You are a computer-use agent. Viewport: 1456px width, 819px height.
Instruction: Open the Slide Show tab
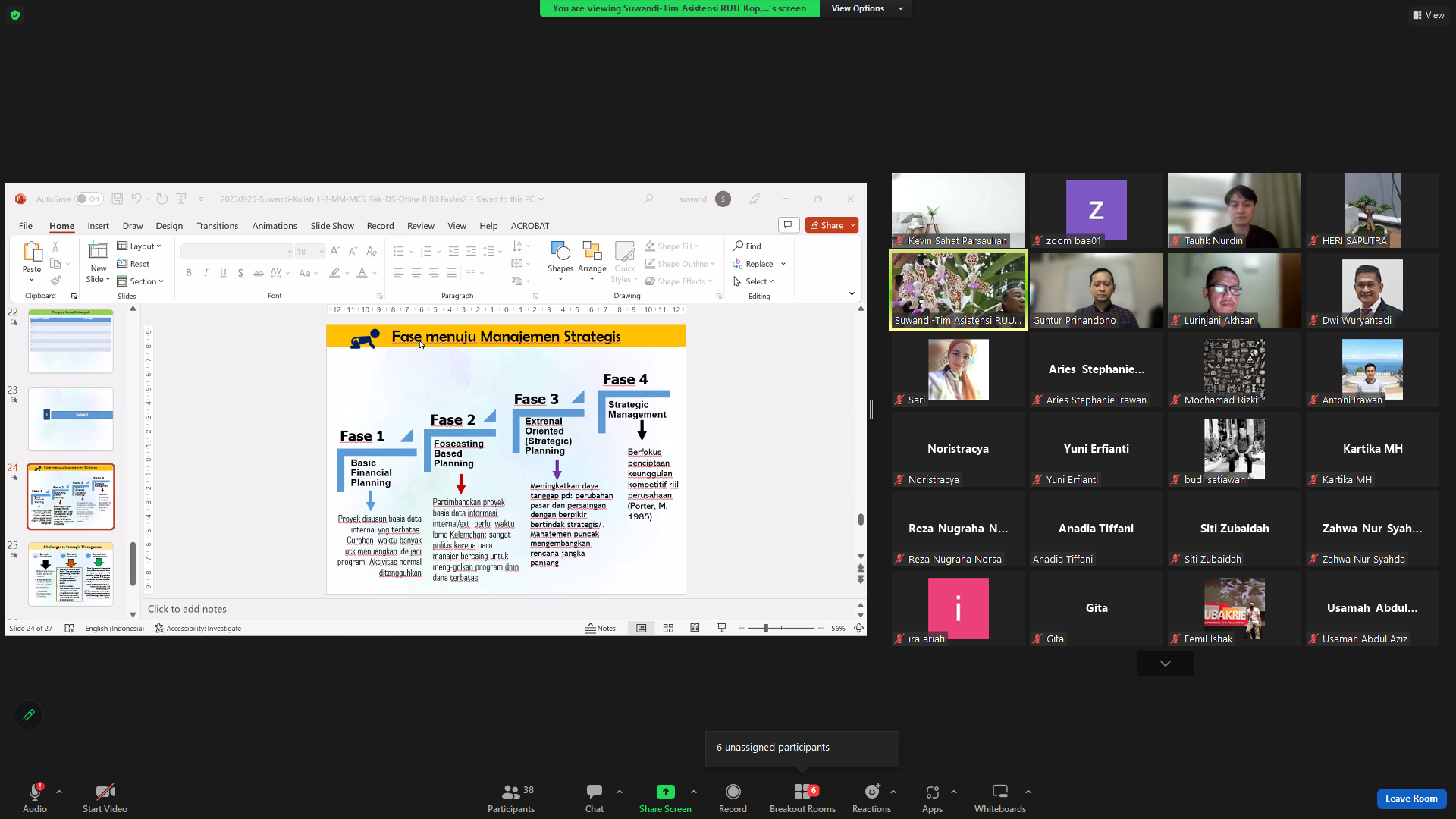click(x=332, y=226)
